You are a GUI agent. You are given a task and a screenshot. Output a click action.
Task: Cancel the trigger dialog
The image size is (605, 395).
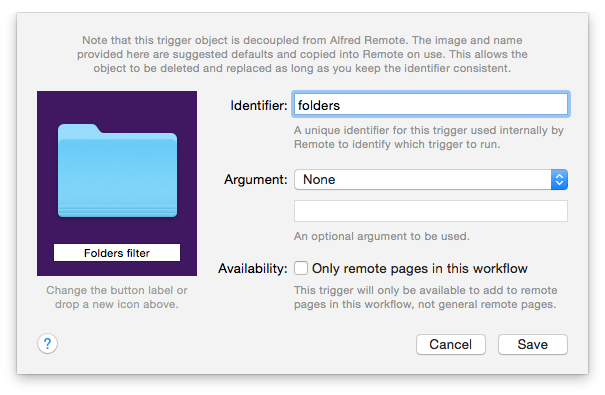(451, 344)
